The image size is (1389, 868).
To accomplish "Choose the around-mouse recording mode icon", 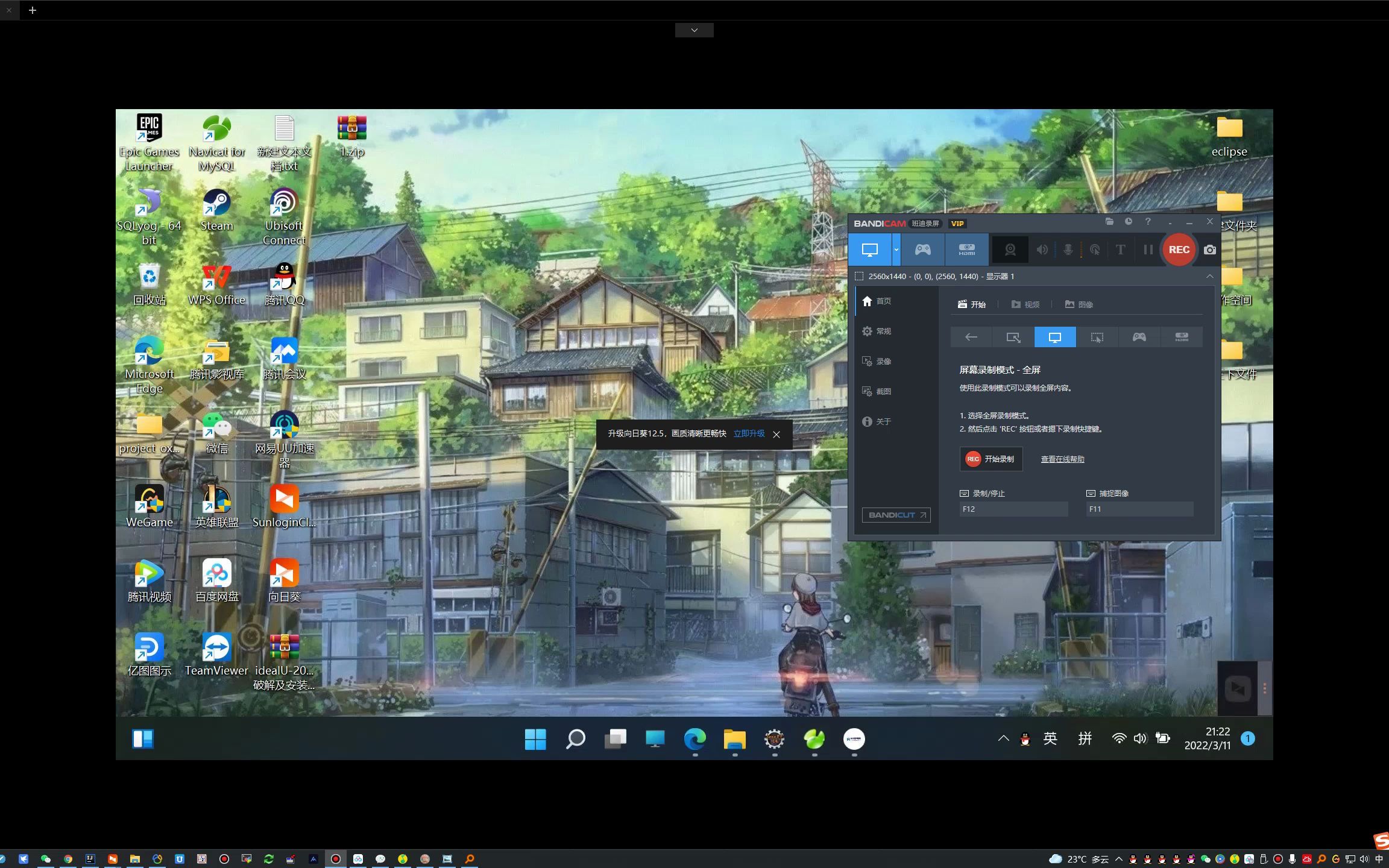I will point(1097,338).
